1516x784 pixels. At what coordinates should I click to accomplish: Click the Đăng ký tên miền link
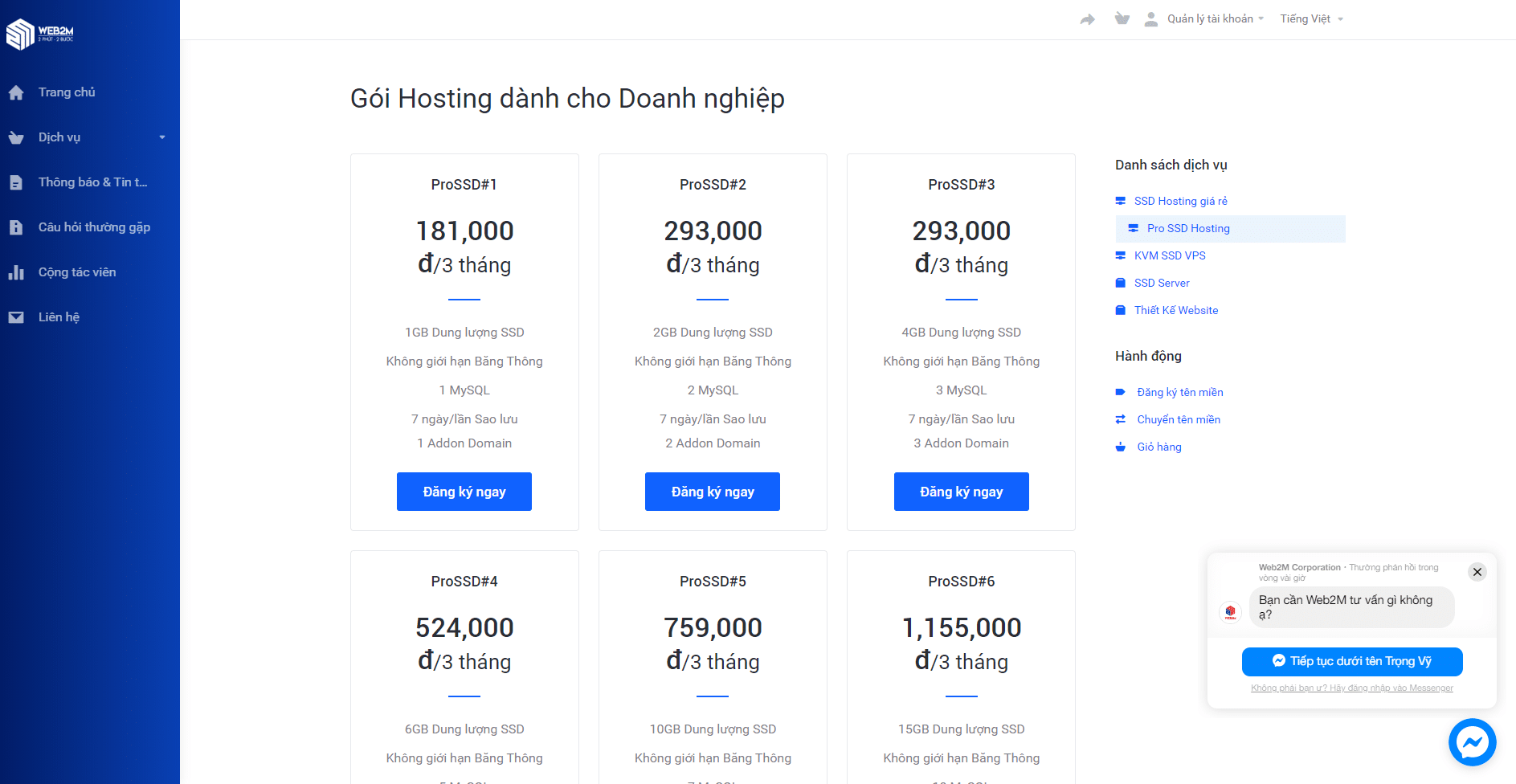pos(1179,393)
